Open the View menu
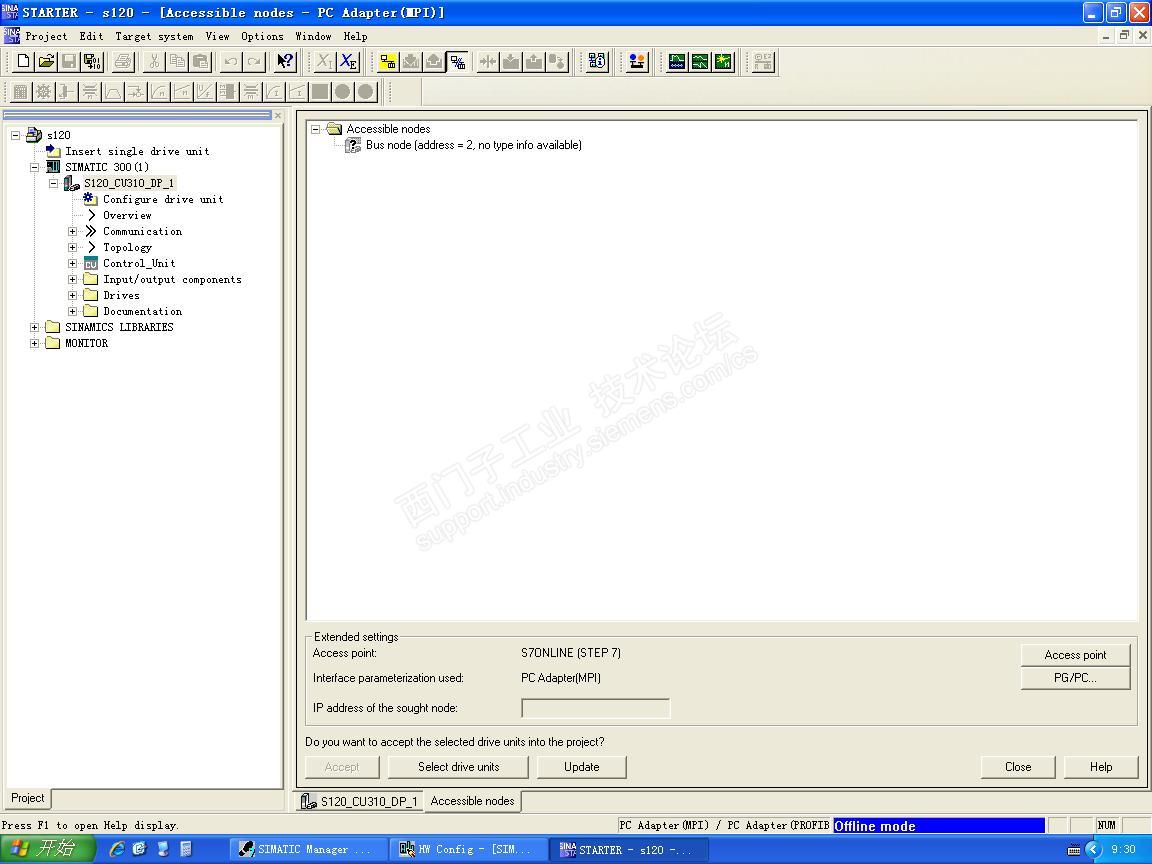Screen dimensions: 1152x864 217,36
